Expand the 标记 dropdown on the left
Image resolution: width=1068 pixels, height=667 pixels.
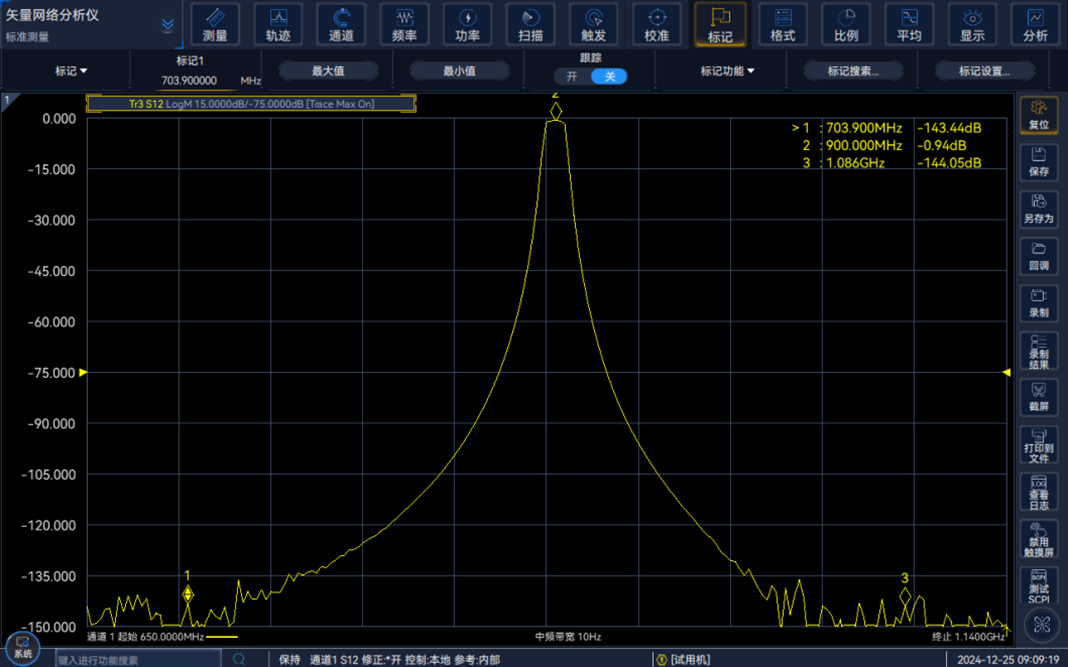pos(71,71)
